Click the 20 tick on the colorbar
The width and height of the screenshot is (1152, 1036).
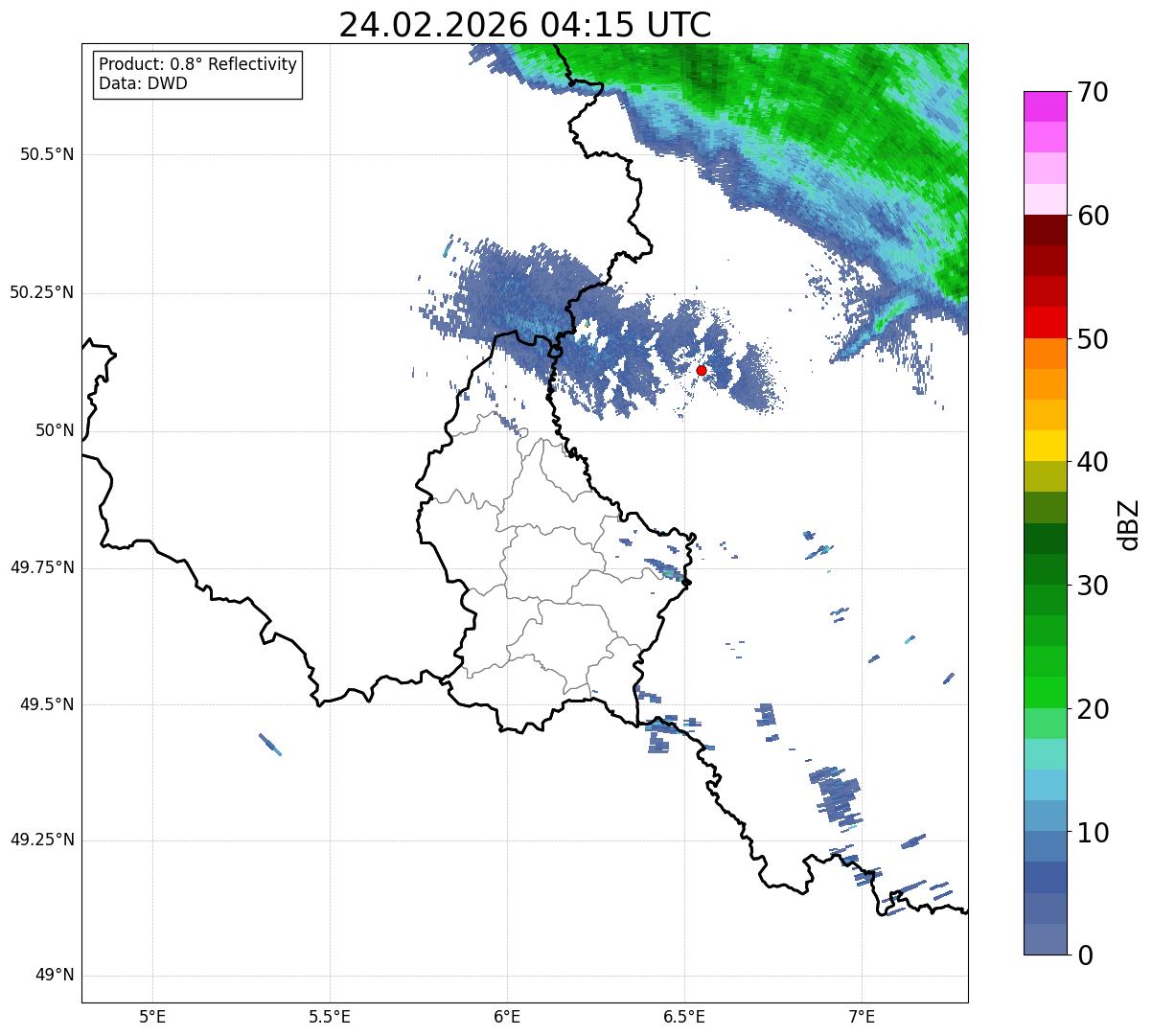(1093, 709)
